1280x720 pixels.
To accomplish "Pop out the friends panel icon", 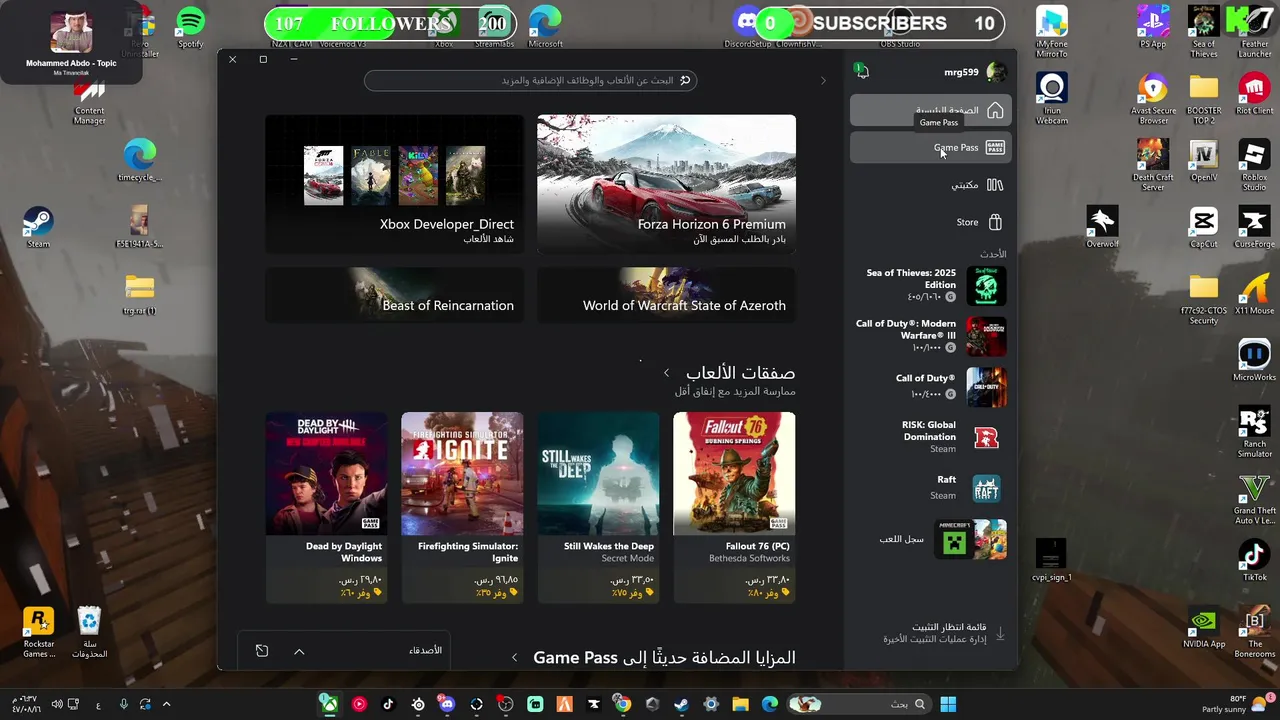I will pos(262,651).
